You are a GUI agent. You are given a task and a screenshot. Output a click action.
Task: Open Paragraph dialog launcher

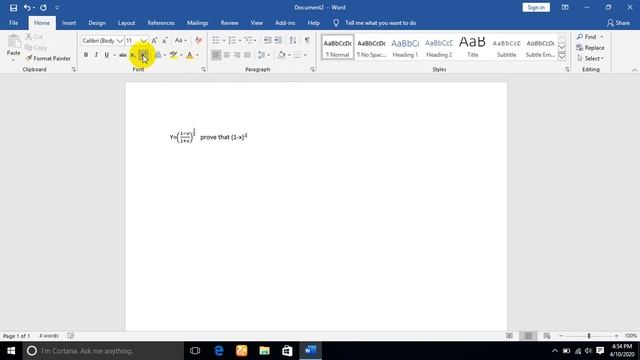click(x=313, y=70)
